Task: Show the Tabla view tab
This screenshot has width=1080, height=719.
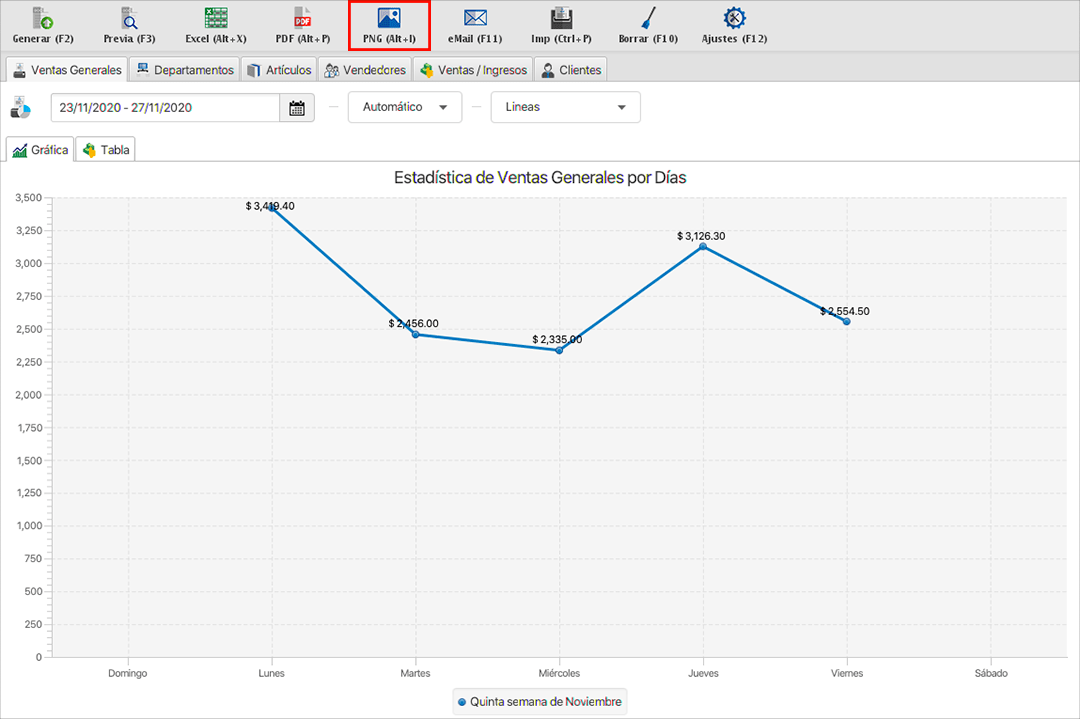Action: click(x=107, y=150)
